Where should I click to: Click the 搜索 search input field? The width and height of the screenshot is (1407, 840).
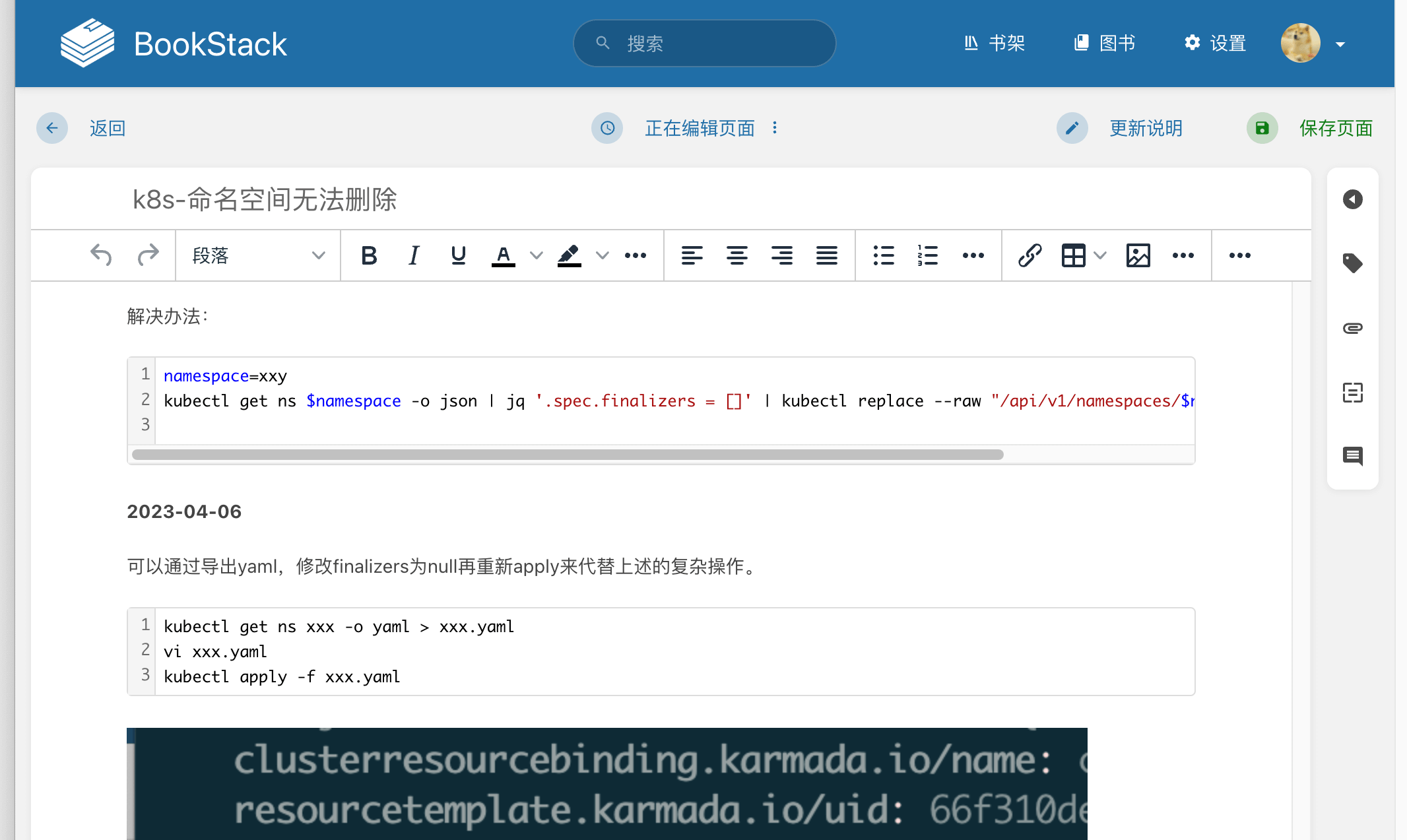(x=705, y=44)
